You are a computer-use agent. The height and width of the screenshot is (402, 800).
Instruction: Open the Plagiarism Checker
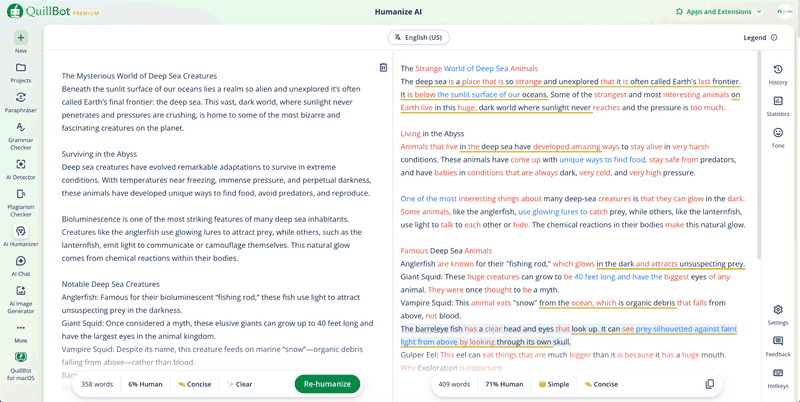[21, 203]
